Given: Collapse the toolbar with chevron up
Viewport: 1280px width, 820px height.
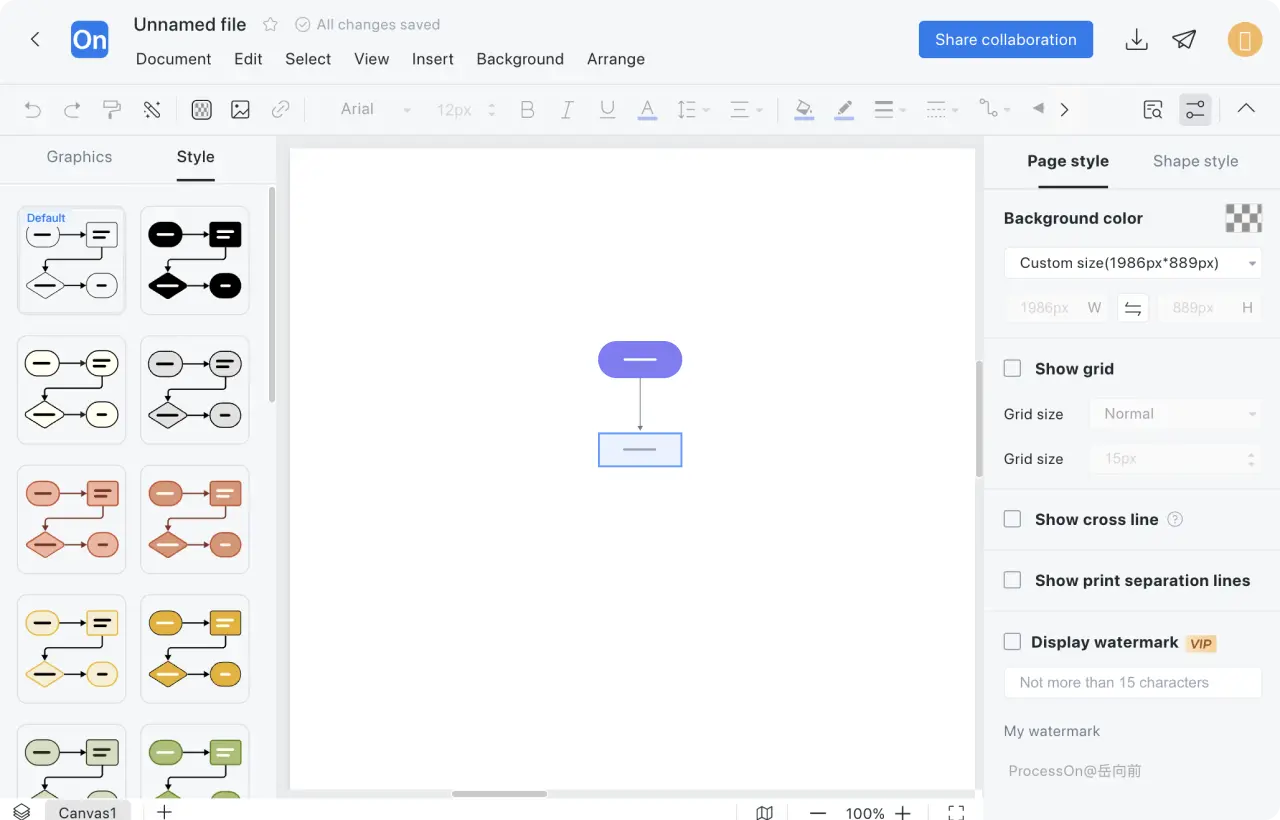Looking at the screenshot, I should click(x=1246, y=109).
